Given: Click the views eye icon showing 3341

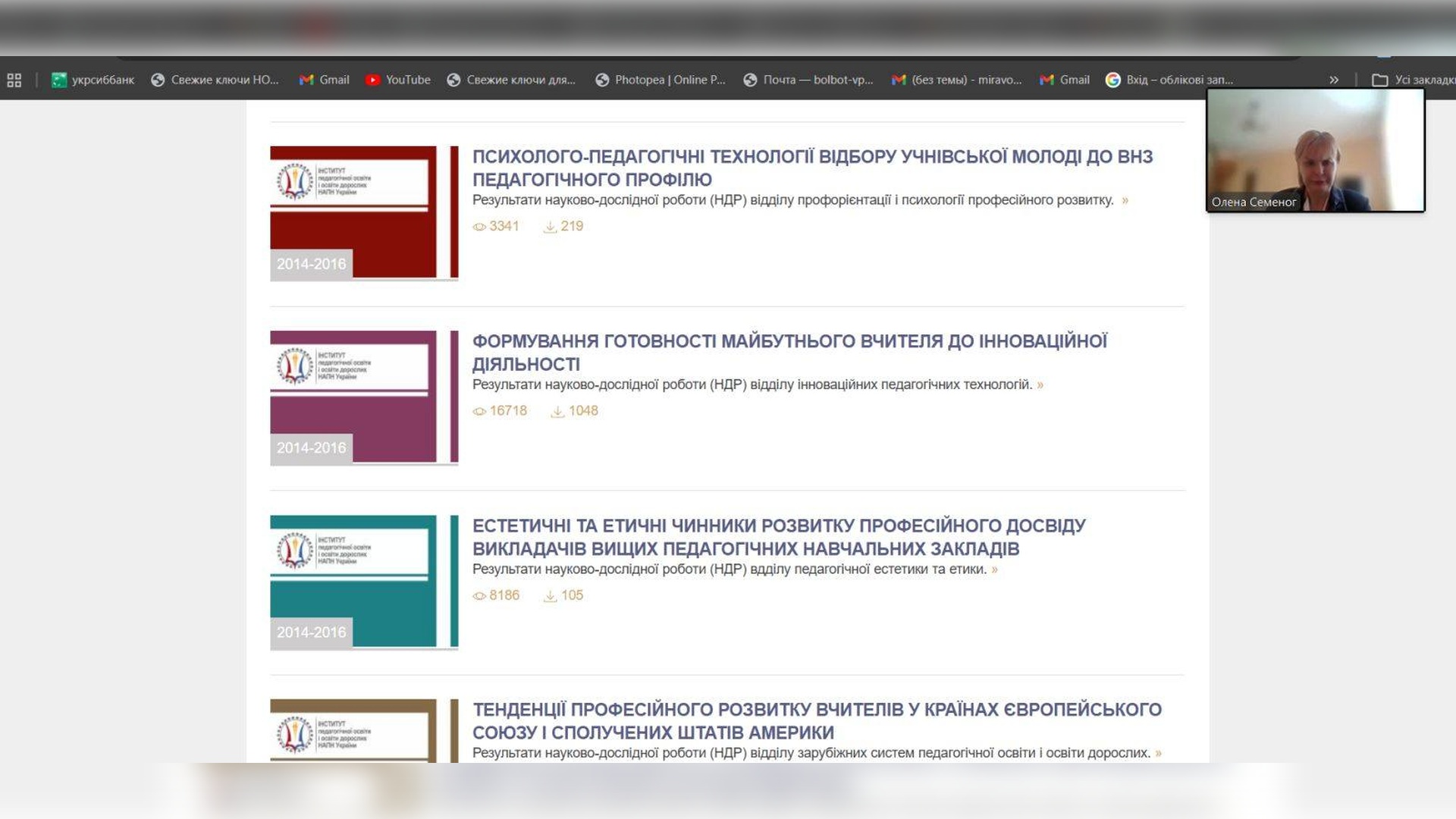Looking at the screenshot, I should (x=479, y=227).
